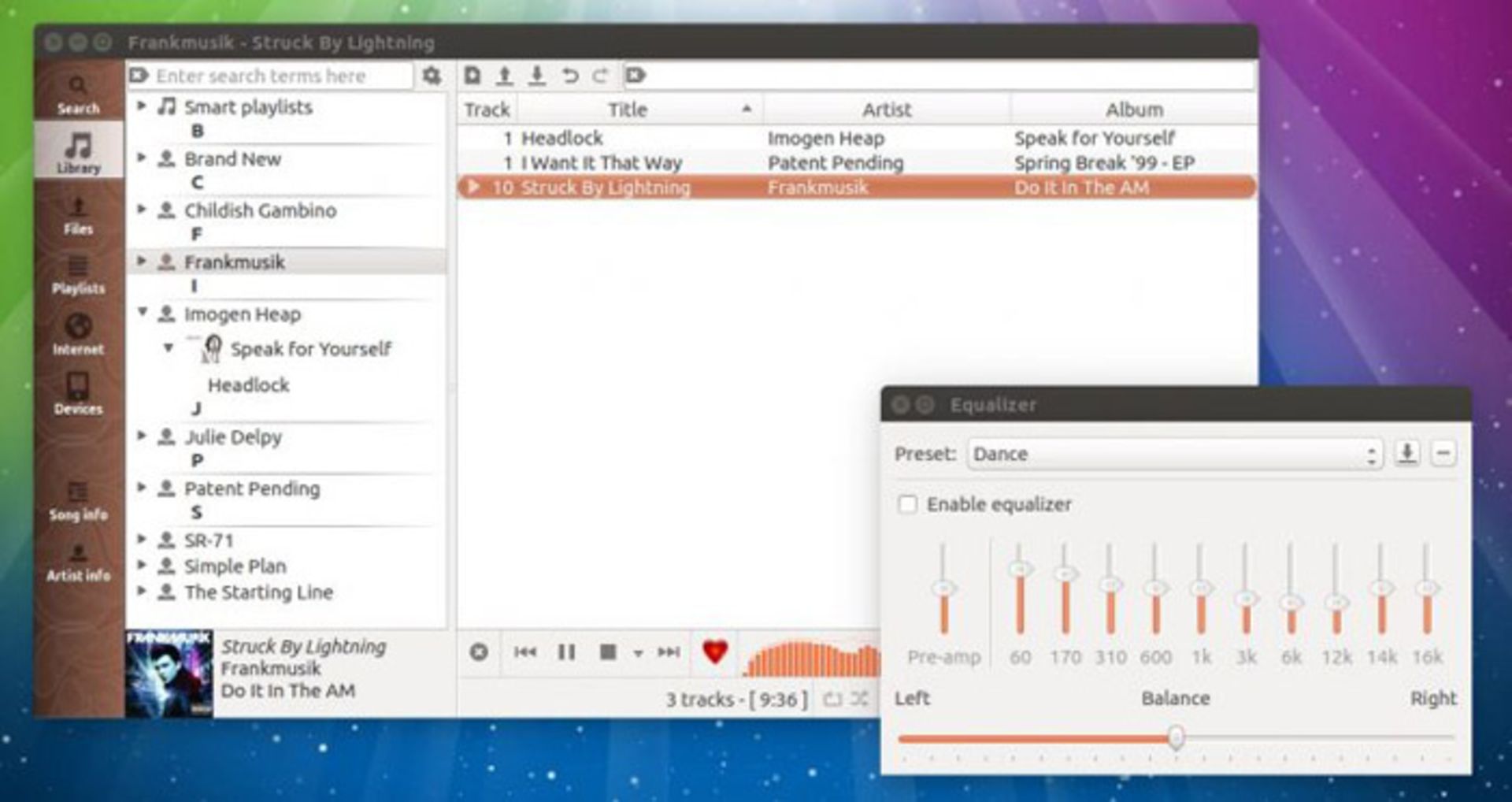Image resolution: width=1512 pixels, height=802 pixels.
Task: Open stop button options dropdown arrow
Action: click(638, 653)
